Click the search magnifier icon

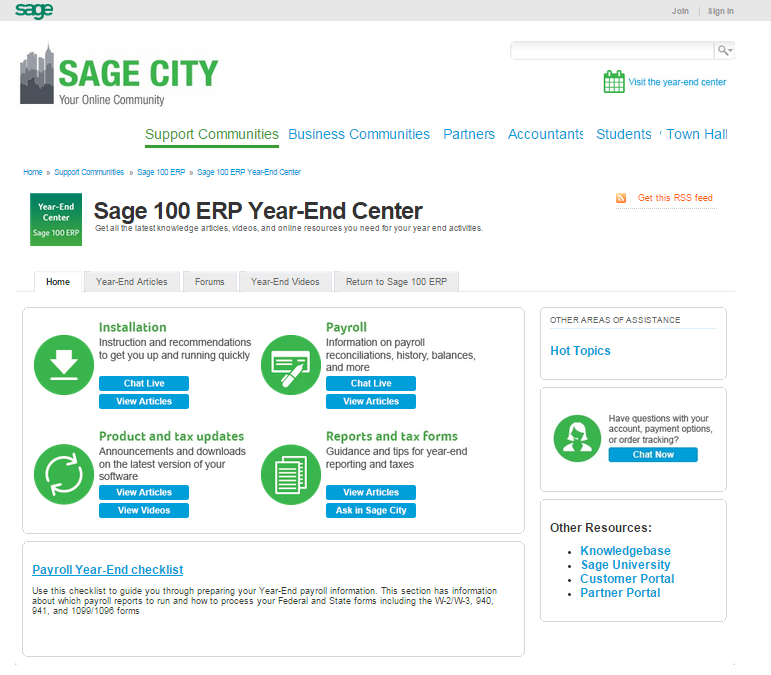pyautogui.click(x=724, y=50)
